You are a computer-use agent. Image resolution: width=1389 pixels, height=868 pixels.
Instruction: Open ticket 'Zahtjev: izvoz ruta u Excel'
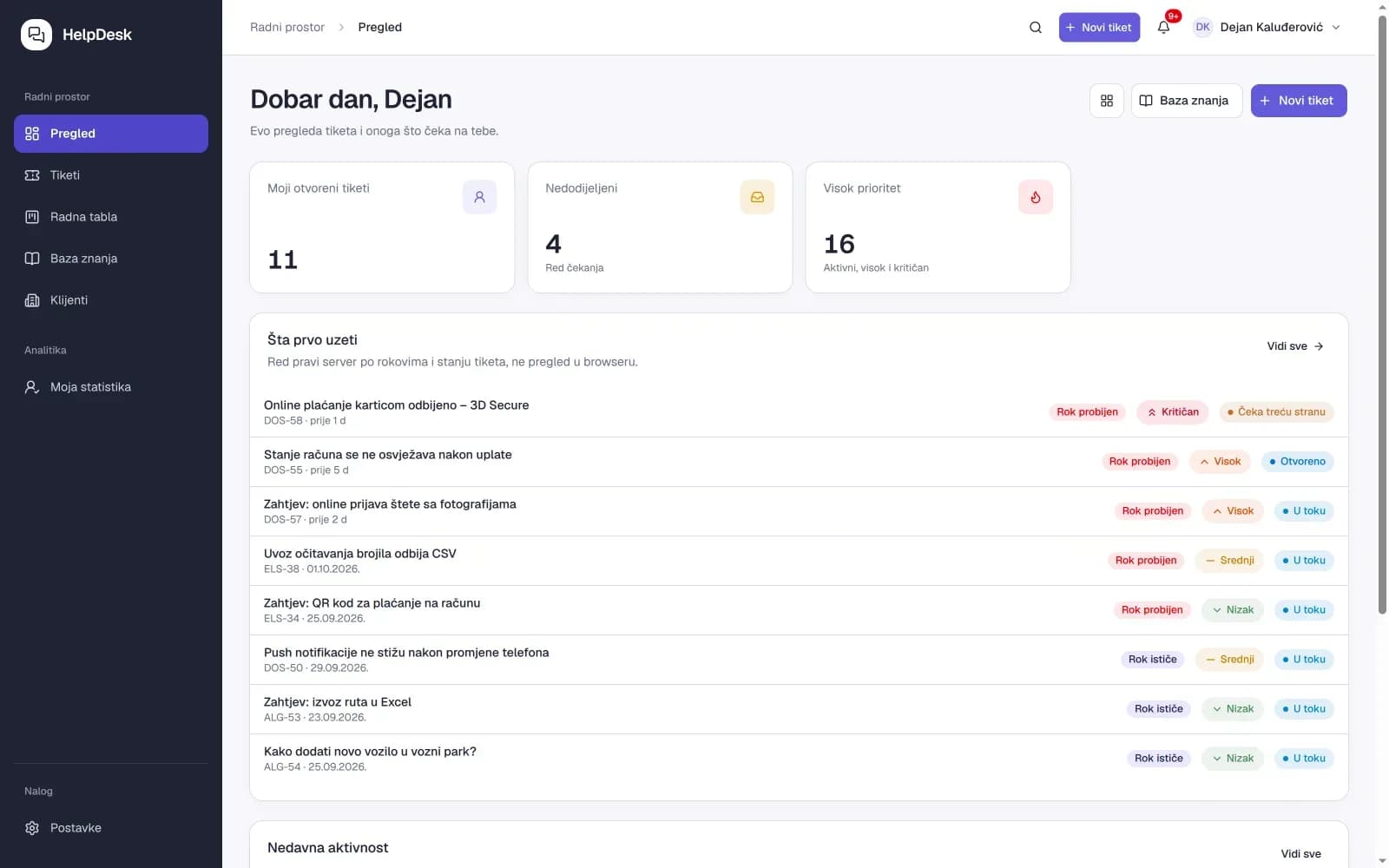[799, 709]
